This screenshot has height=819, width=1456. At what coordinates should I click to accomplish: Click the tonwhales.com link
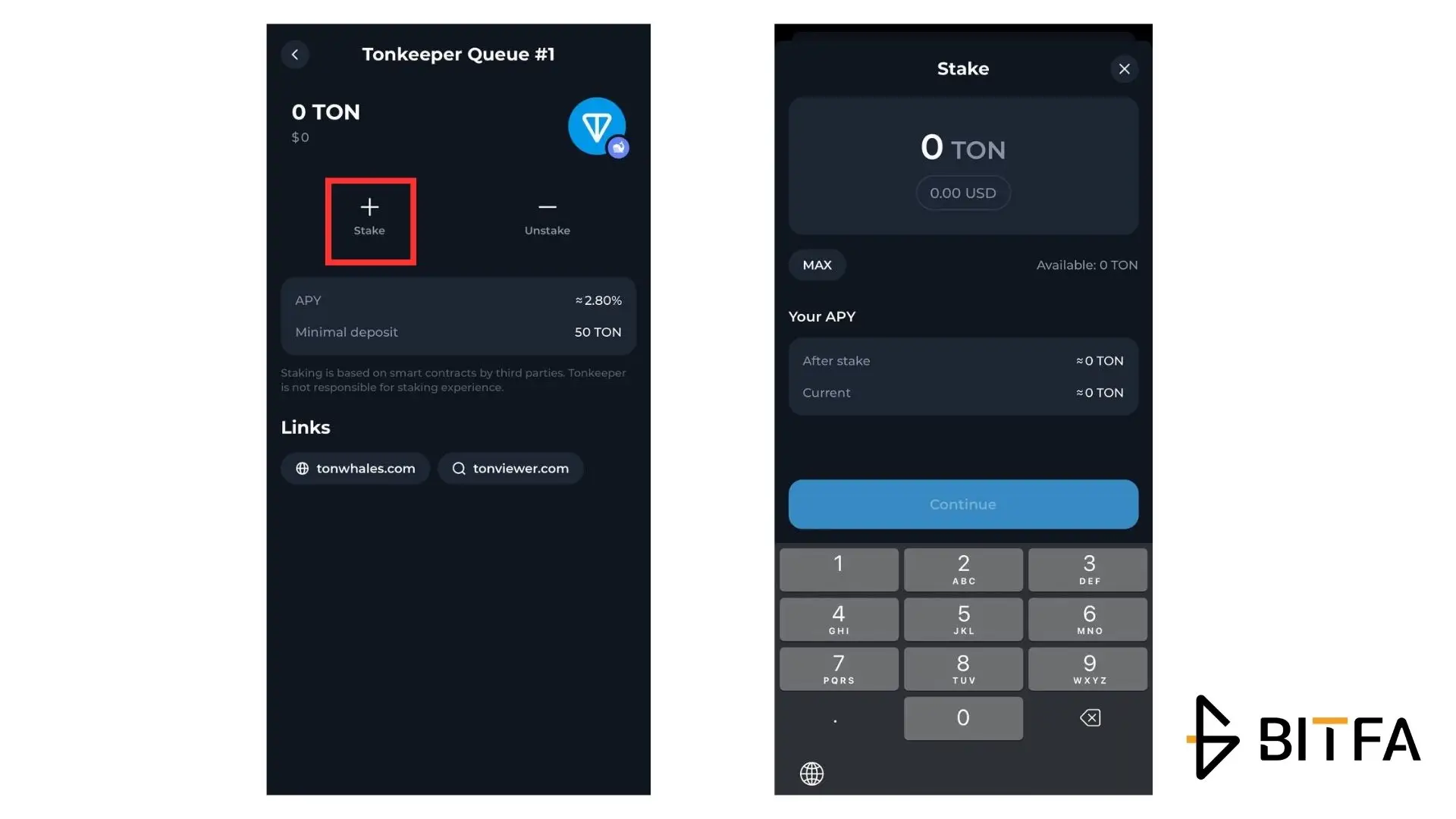tap(355, 468)
